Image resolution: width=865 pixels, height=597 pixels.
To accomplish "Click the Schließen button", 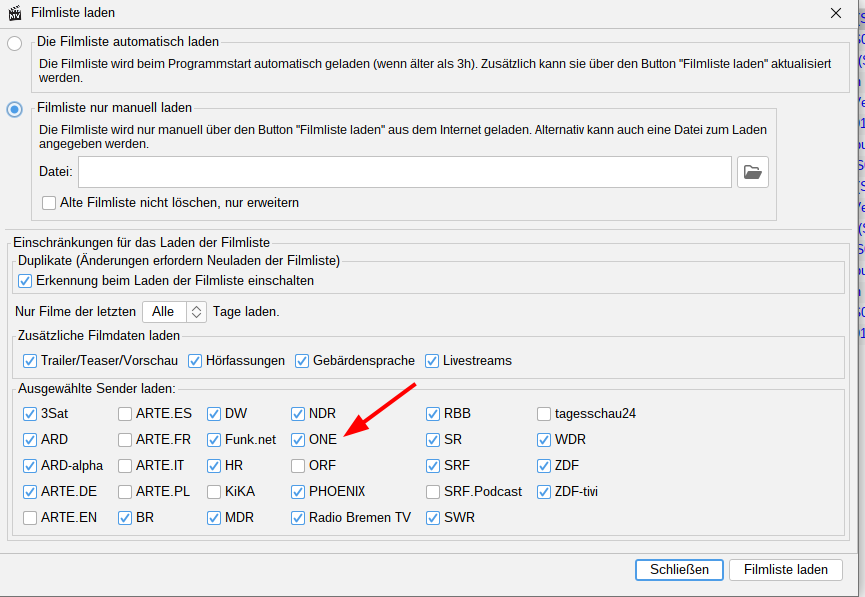I will click(679, 570).
